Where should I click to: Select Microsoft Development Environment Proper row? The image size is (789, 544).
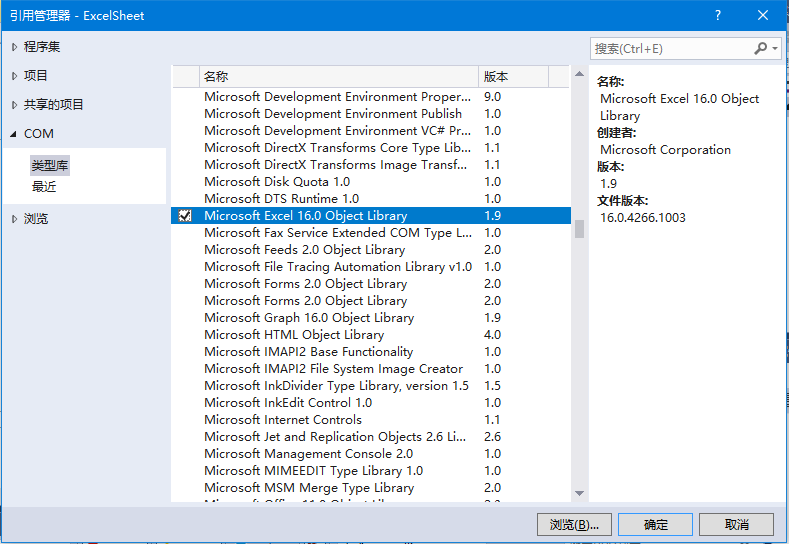371,97
